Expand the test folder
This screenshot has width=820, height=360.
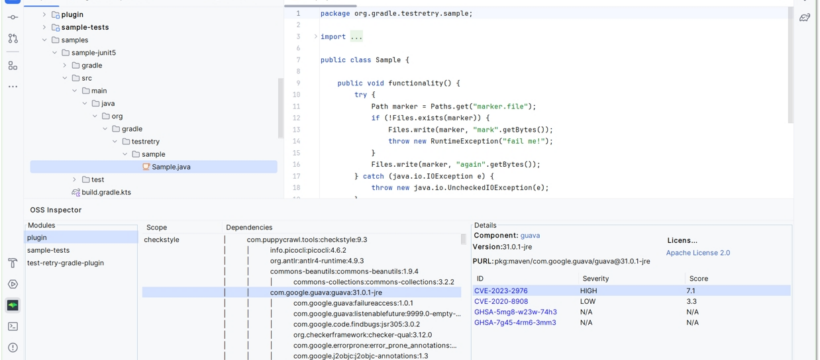pos(75,179)
